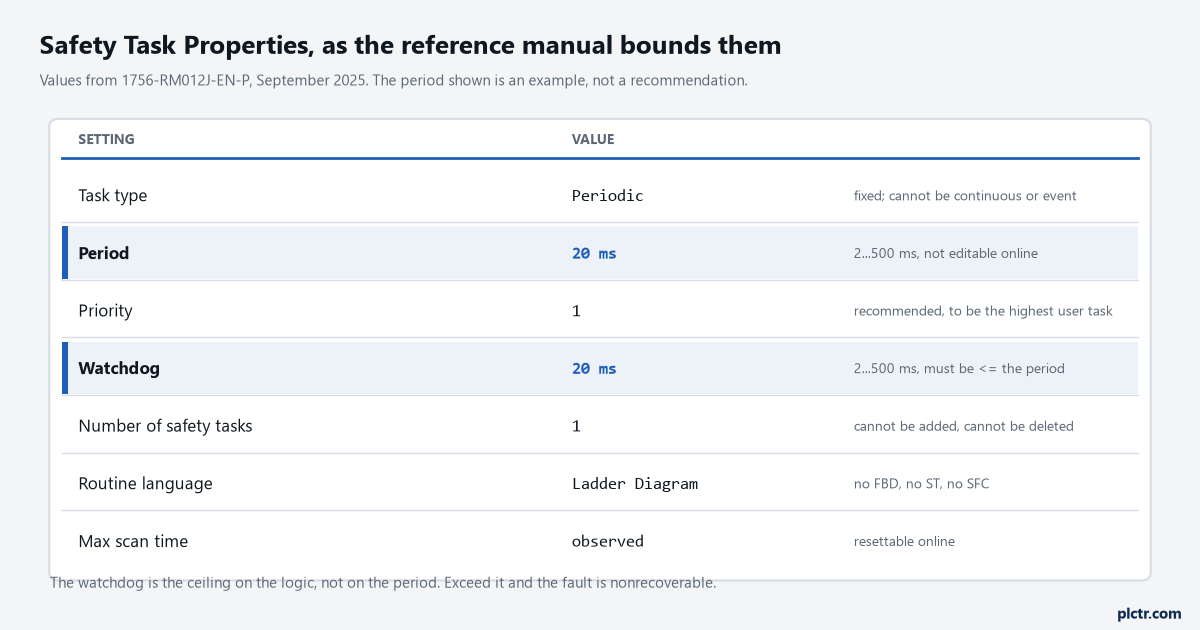Click the Period value '20 ms'
Screen dimensions: 1200x630
coord(594,254)
